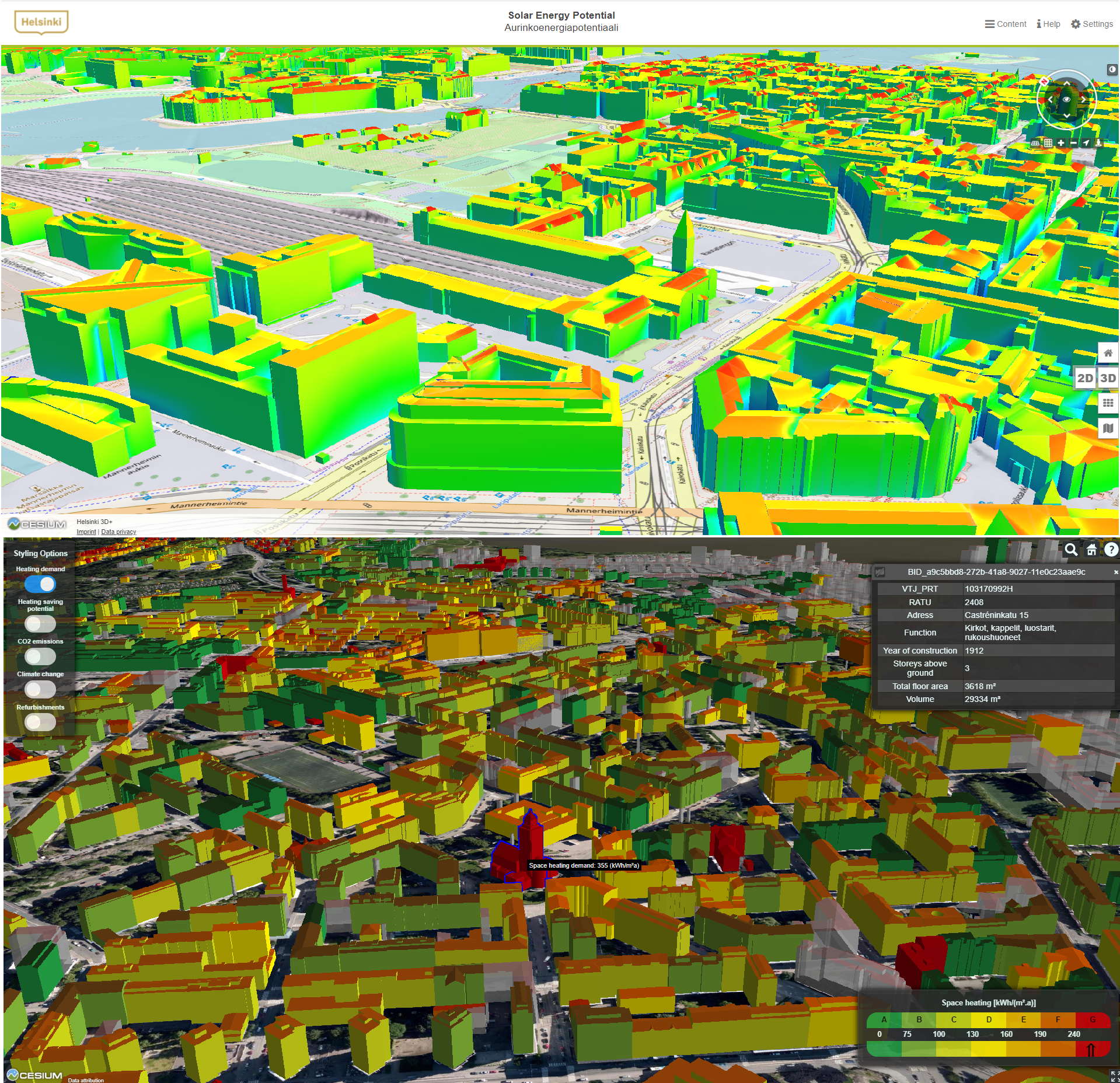Click the question mark help icon
Viewport: 1120px width, 1083px height.
1111,550
